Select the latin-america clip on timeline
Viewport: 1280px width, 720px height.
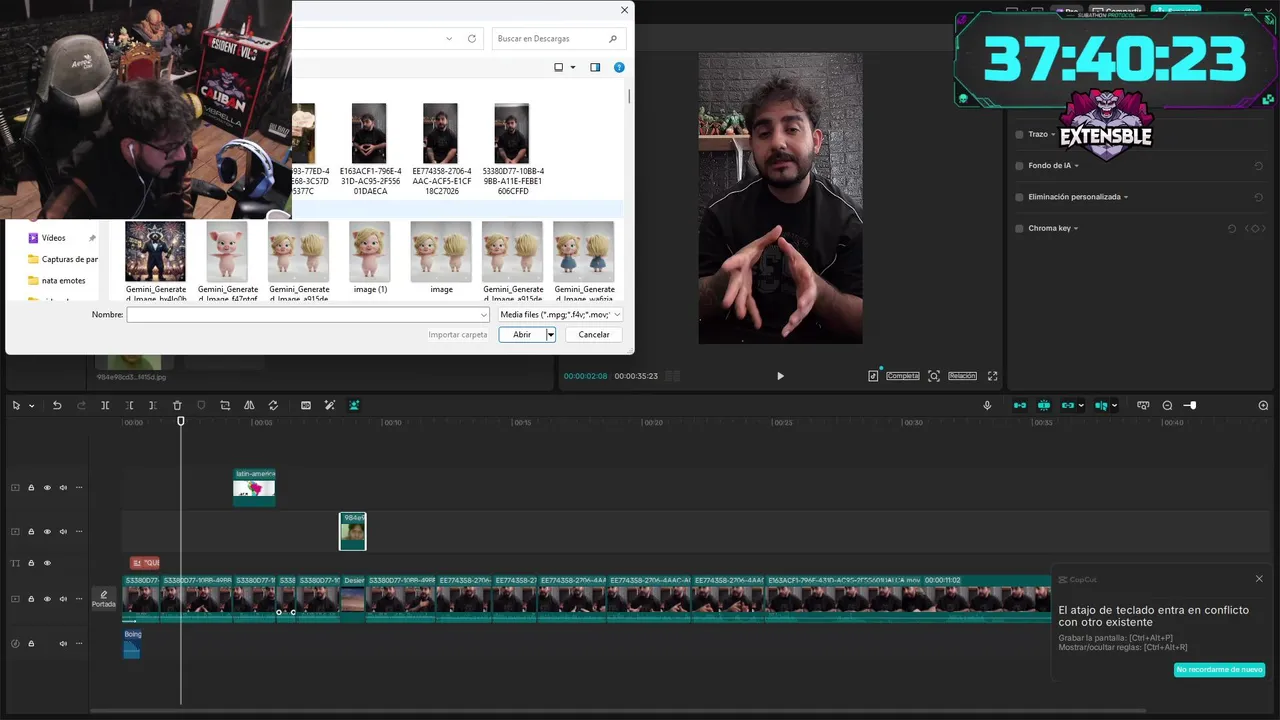coord(254,487)
